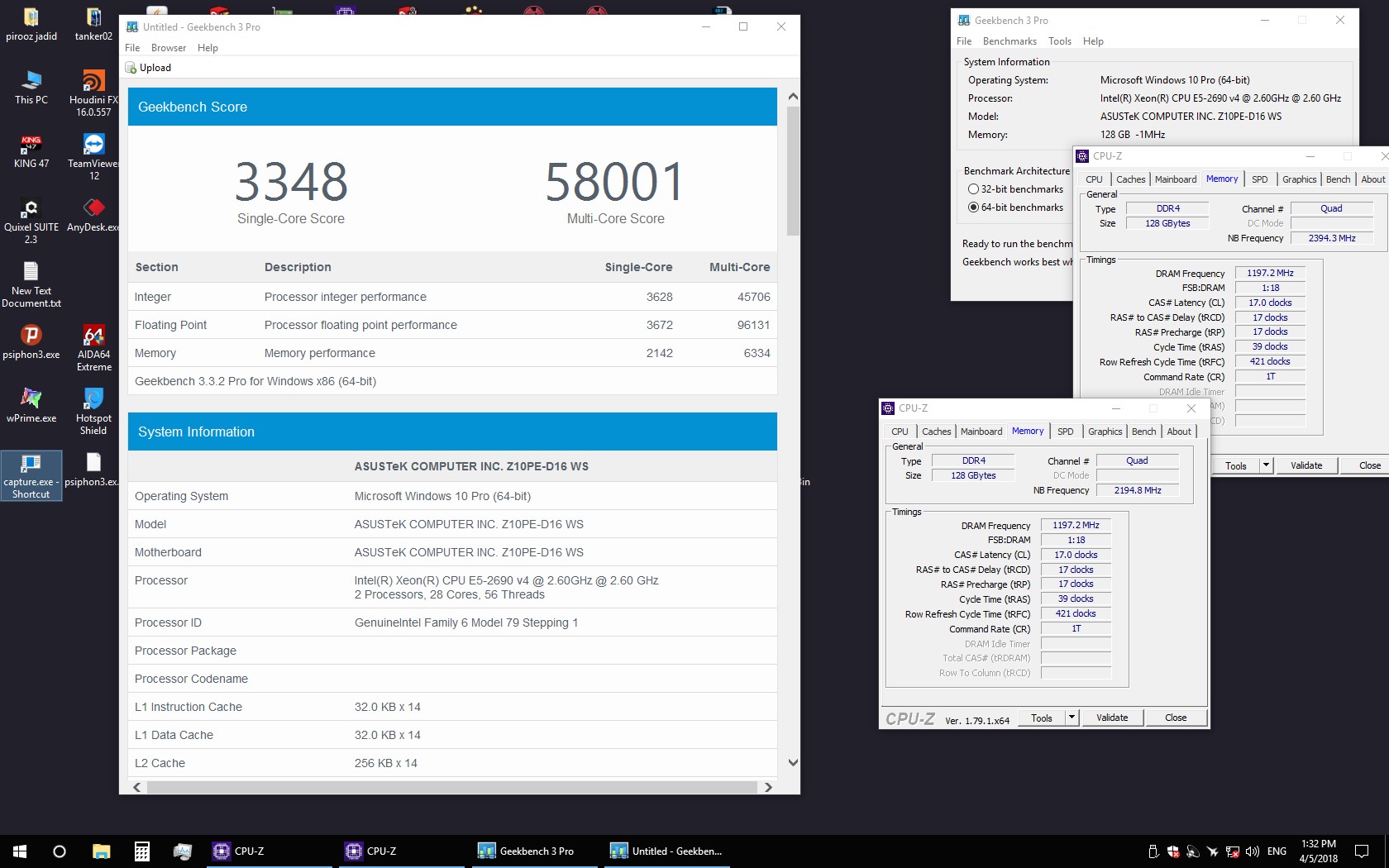Switch to Untitled - Geekbench taskbar window
Image resolution: width=1389 pixels, height=868 pixels.
pyautogui.click(x=666, y=851)
